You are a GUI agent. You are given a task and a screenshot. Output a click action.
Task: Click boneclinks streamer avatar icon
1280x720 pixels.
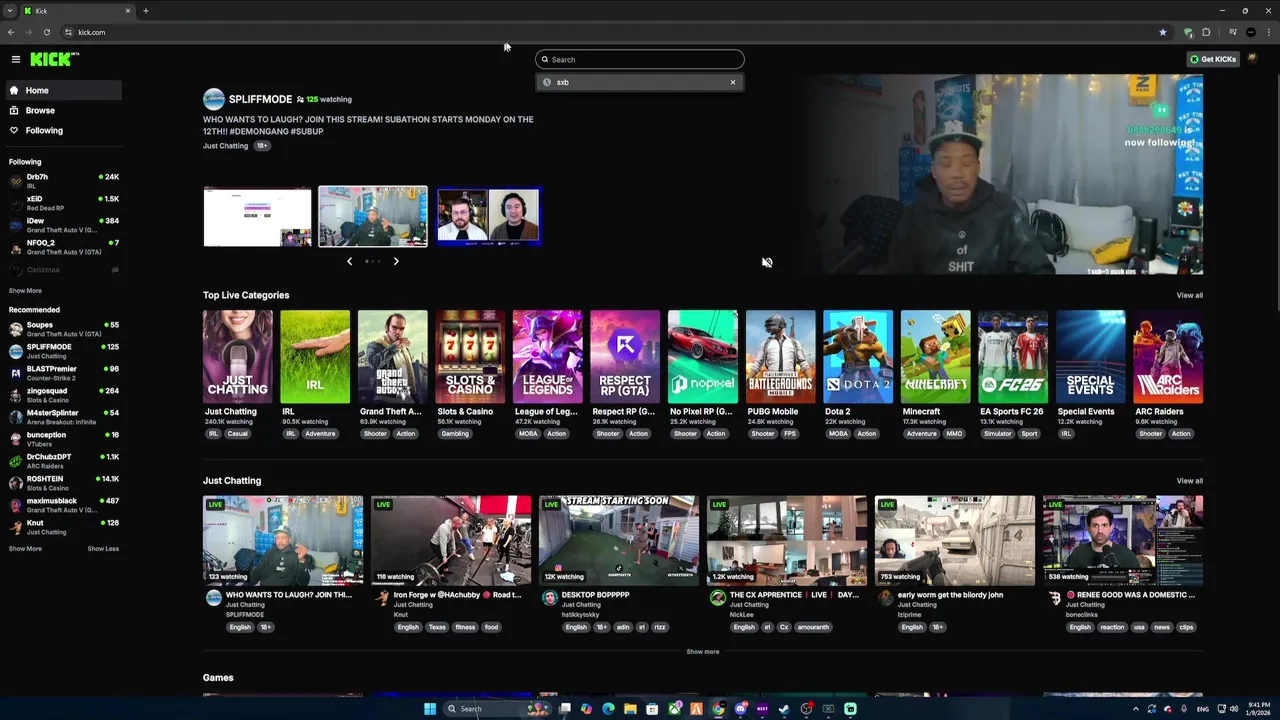(1054, 598)
